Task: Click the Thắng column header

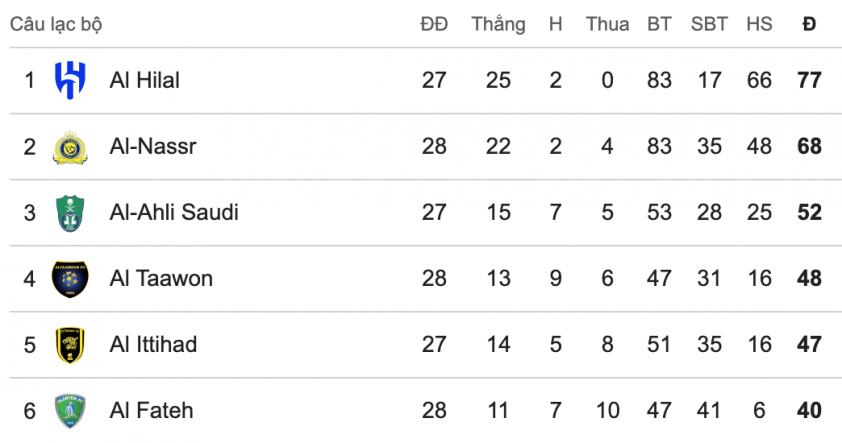Action: pyautogui.click(x=498, y=25)
